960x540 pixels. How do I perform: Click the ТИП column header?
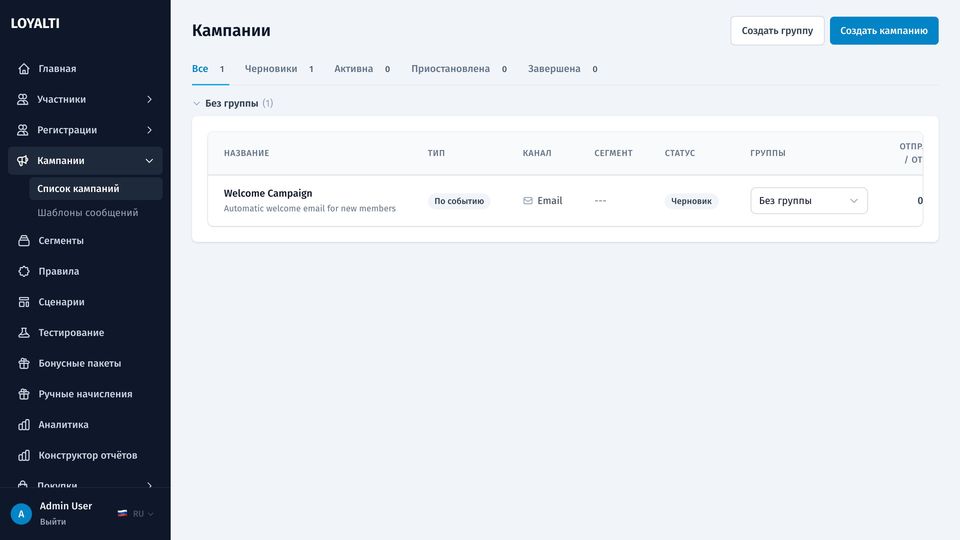pos(436,153)
